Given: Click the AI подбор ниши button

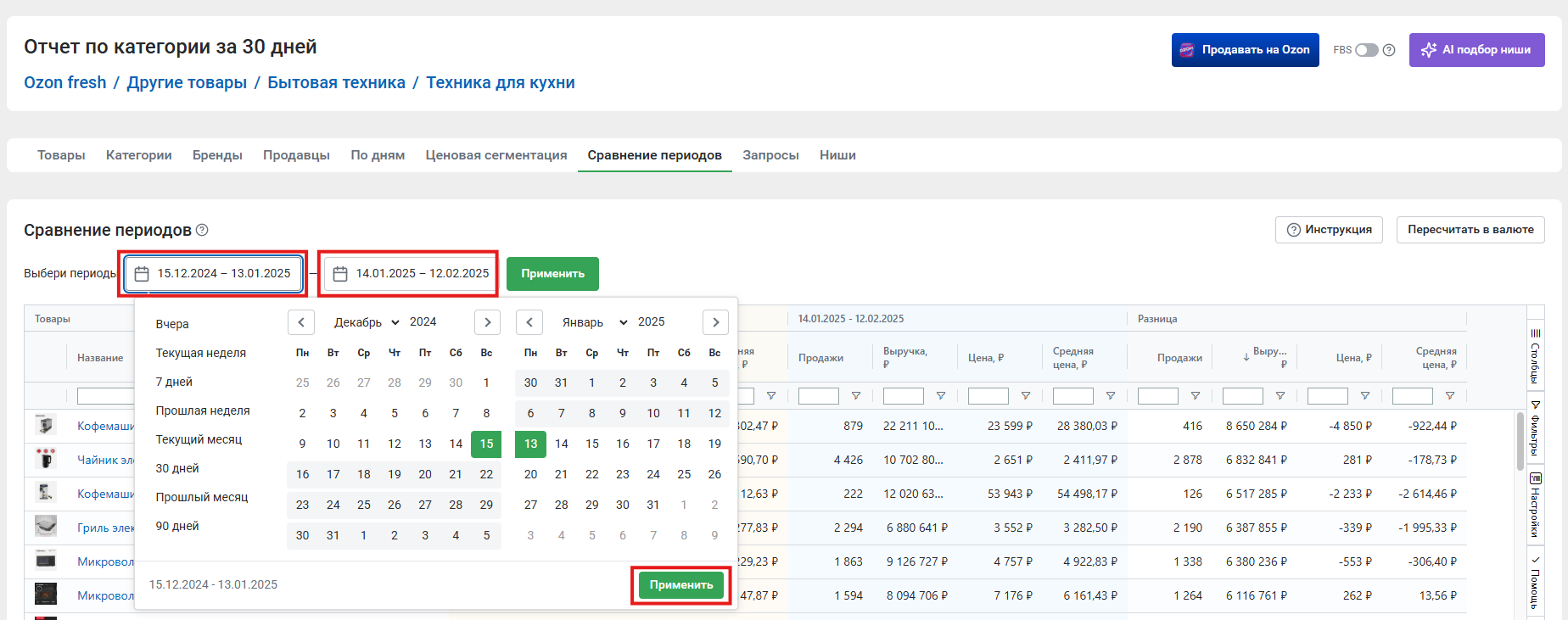Looking at the screenshot, I should click(x=1476, y=50).
